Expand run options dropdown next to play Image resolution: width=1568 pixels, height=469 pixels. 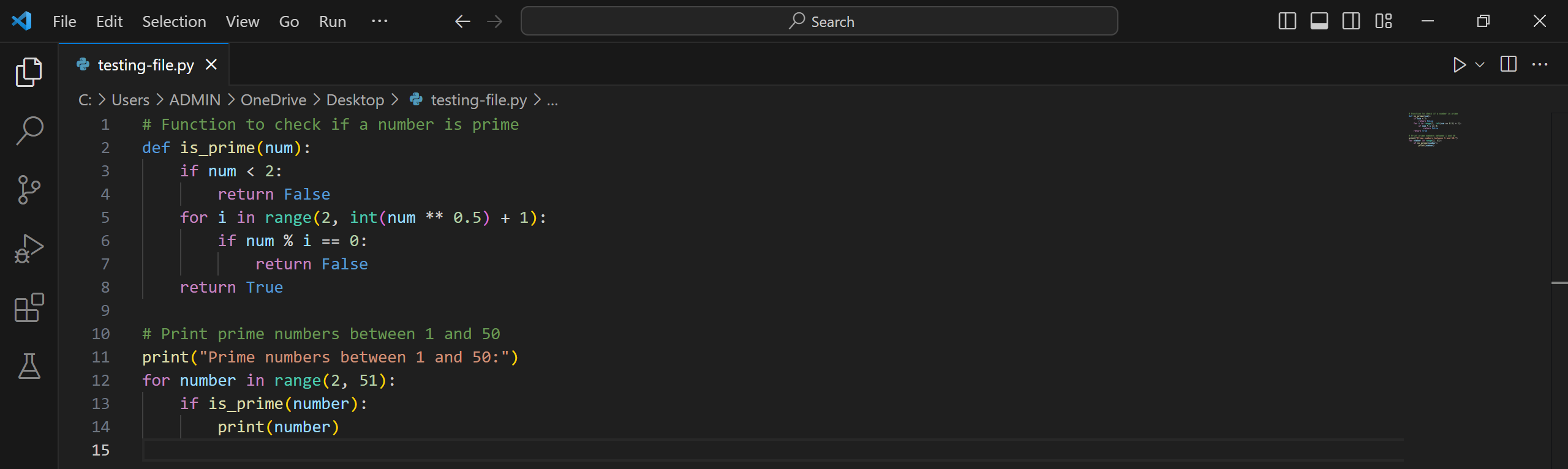tap(1480, 64)
